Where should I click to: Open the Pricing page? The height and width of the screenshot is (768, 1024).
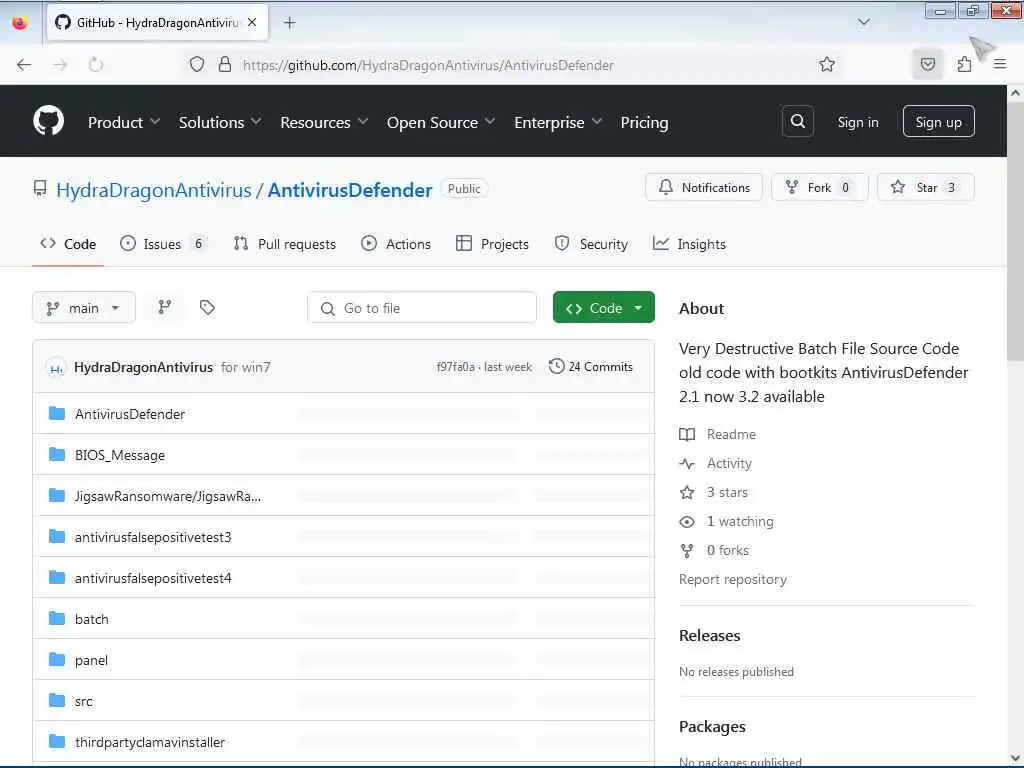click(644, 122)
